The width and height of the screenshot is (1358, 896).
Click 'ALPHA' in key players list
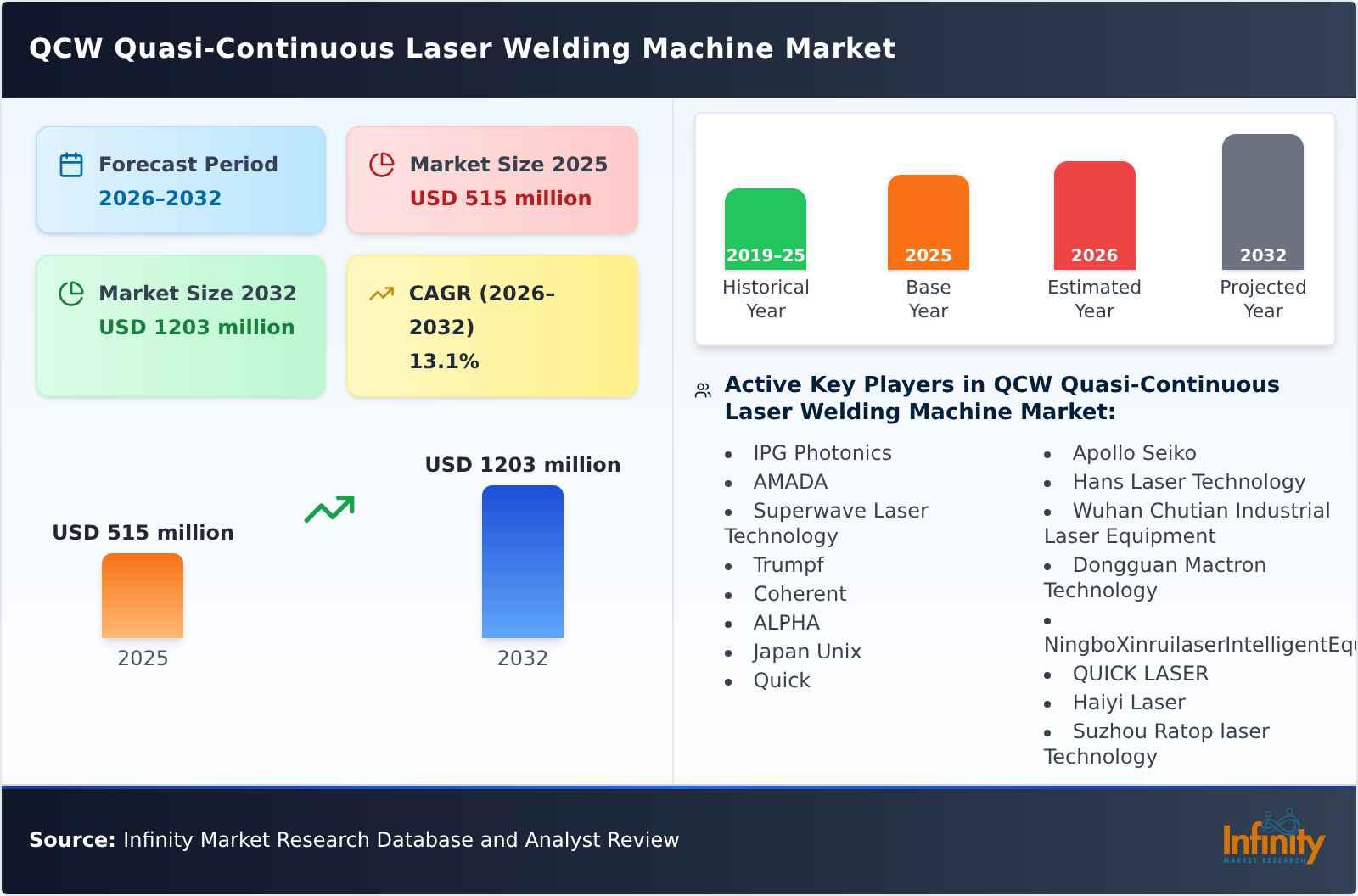787,623
